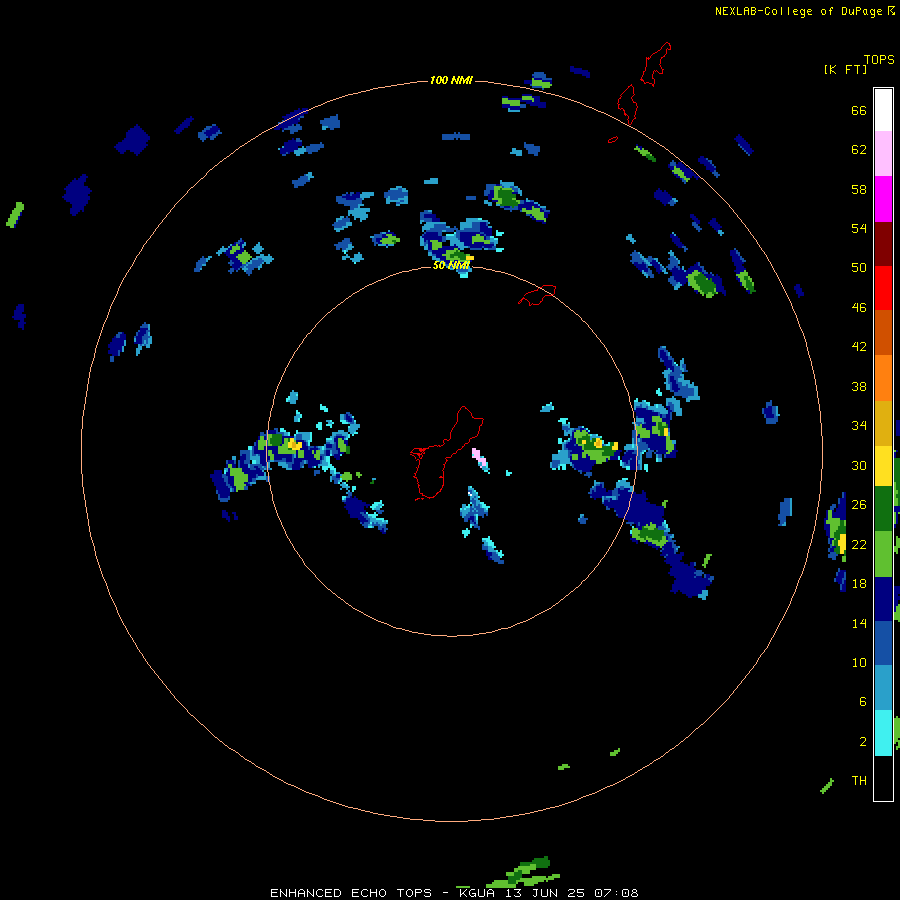Select the orange swatch at 42
Image resolution: width=900 pixels, height=900 pixels.
pyautogui.click(x=883, y=378)
